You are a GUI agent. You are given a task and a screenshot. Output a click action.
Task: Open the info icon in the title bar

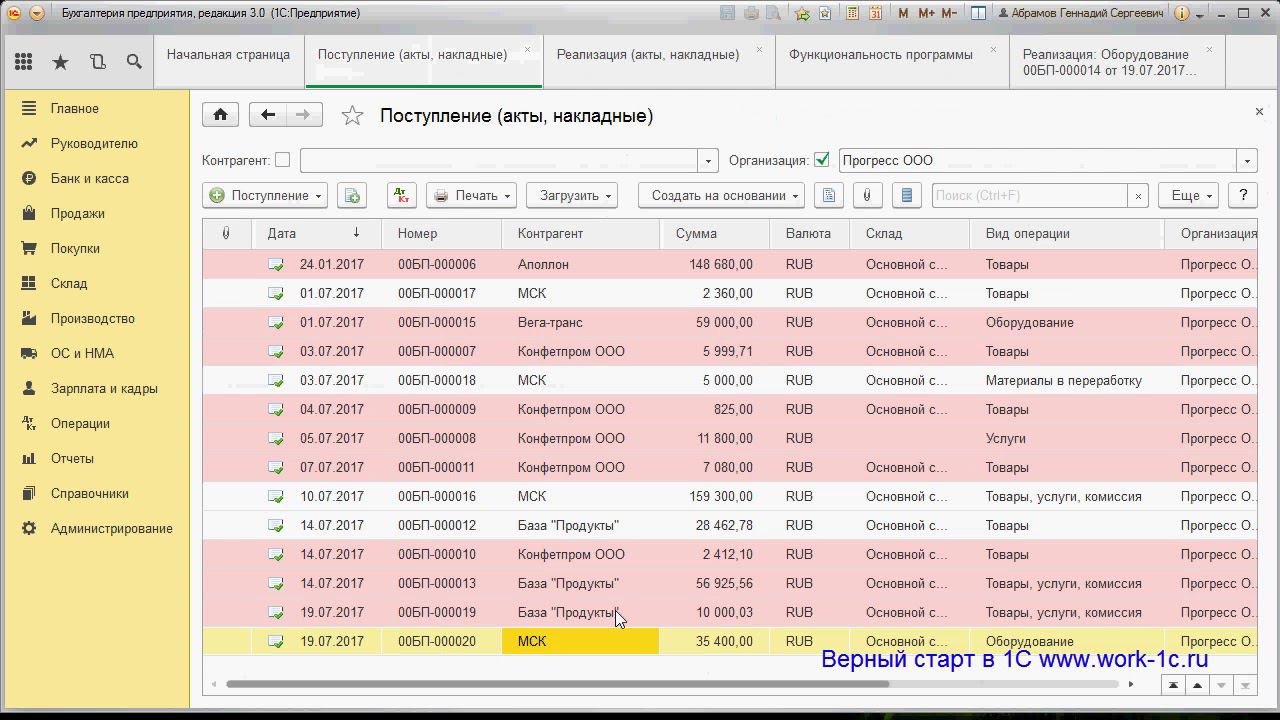pyautogui.click(x=1183, y=13)
